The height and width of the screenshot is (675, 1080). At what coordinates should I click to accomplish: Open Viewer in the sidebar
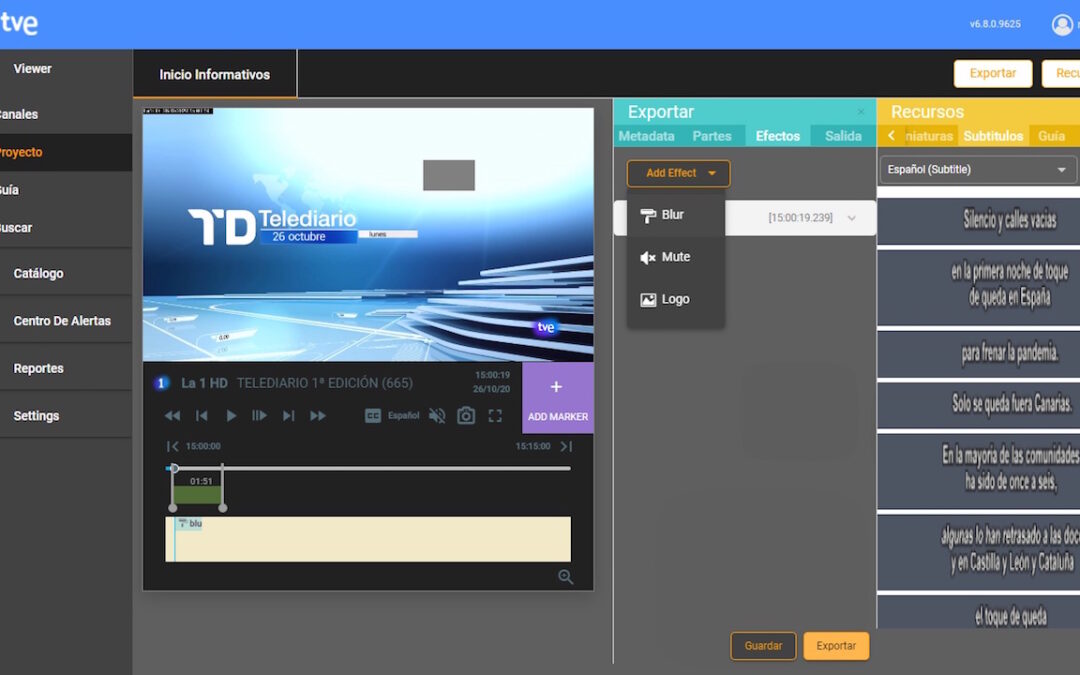pyautogui.click(x=32, y=69)
